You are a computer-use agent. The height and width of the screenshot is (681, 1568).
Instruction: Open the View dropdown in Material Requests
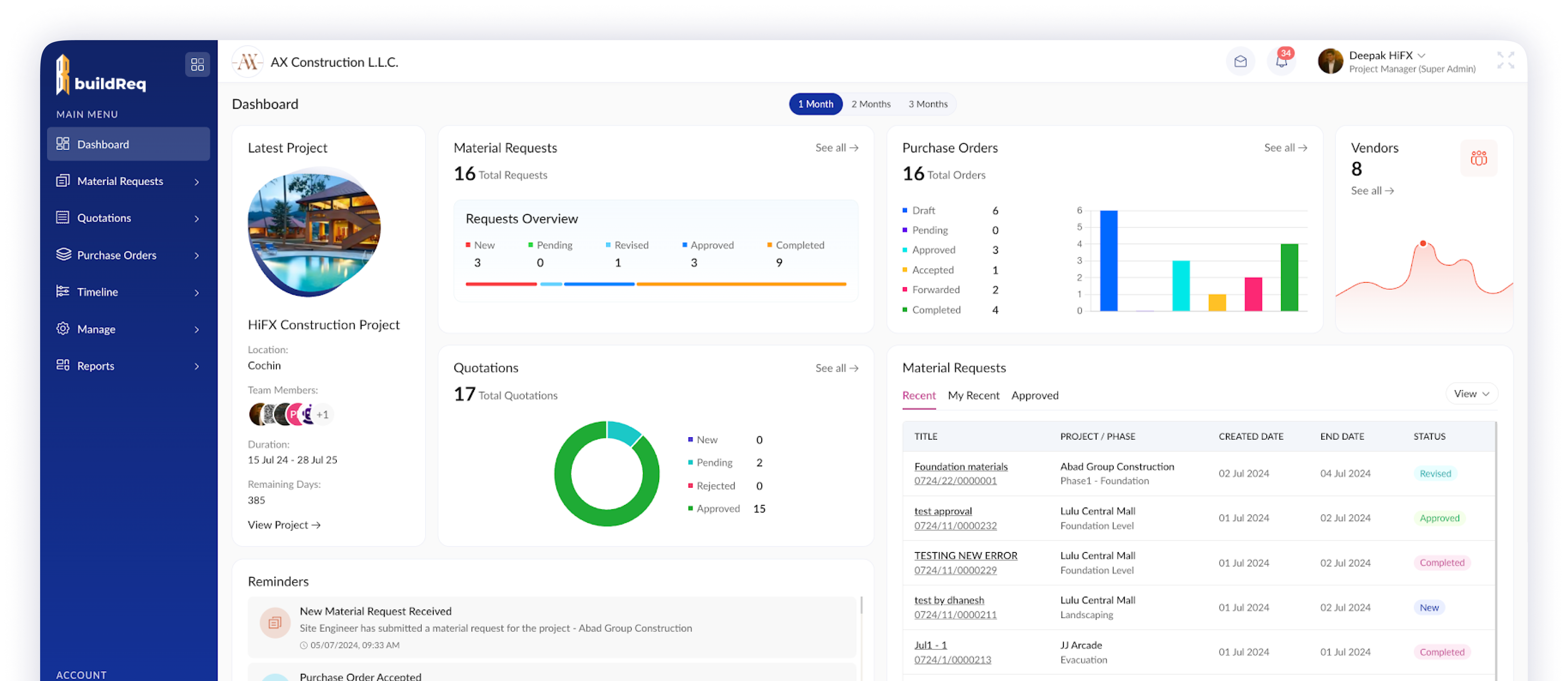click(x=1471, y=394)
